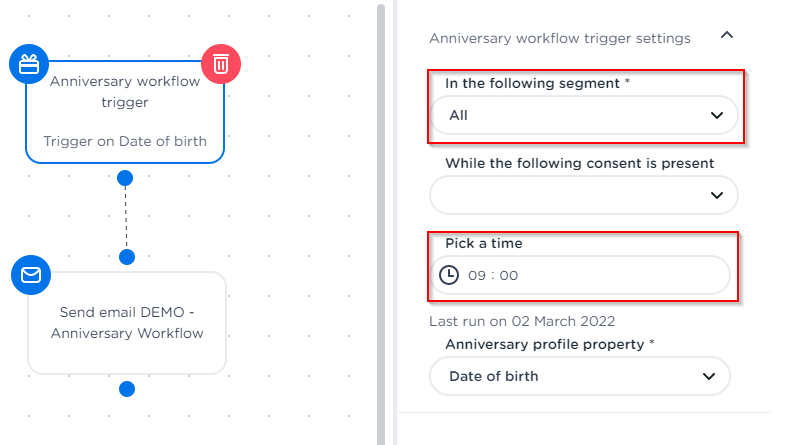Click the gift icon on trigger node

click(29, 65)
